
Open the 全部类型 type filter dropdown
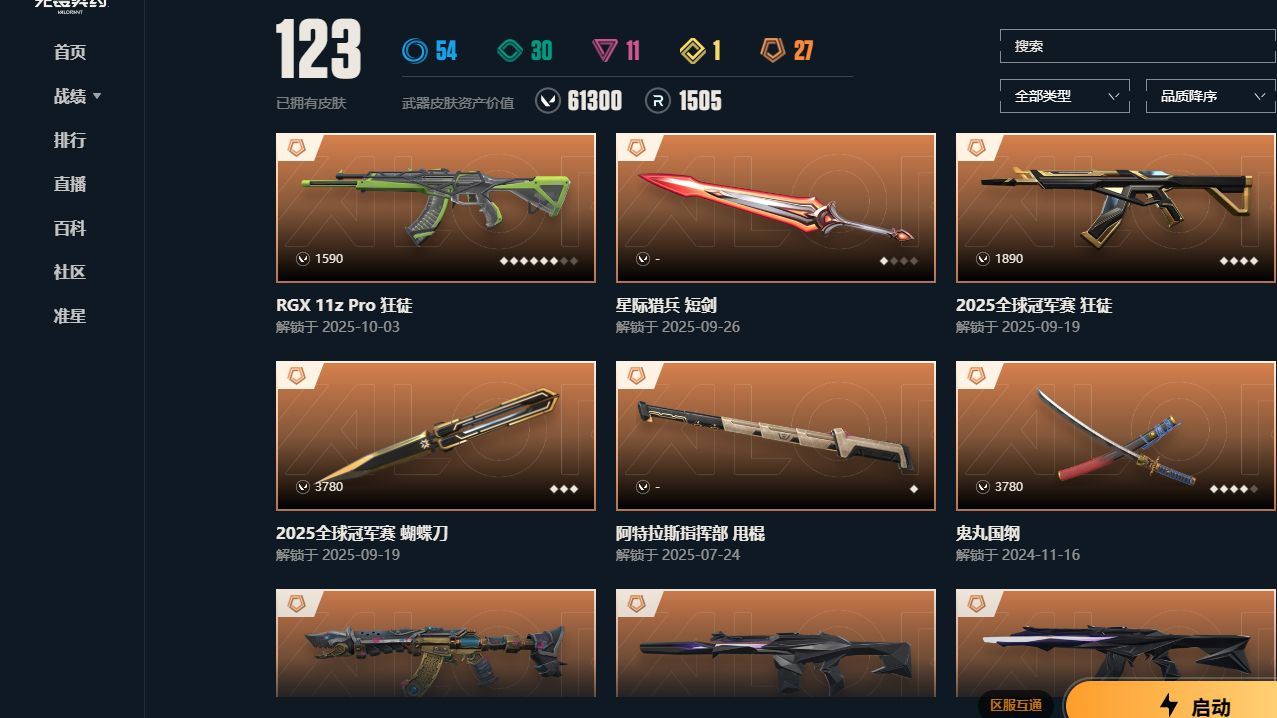tap(1065, 96)
